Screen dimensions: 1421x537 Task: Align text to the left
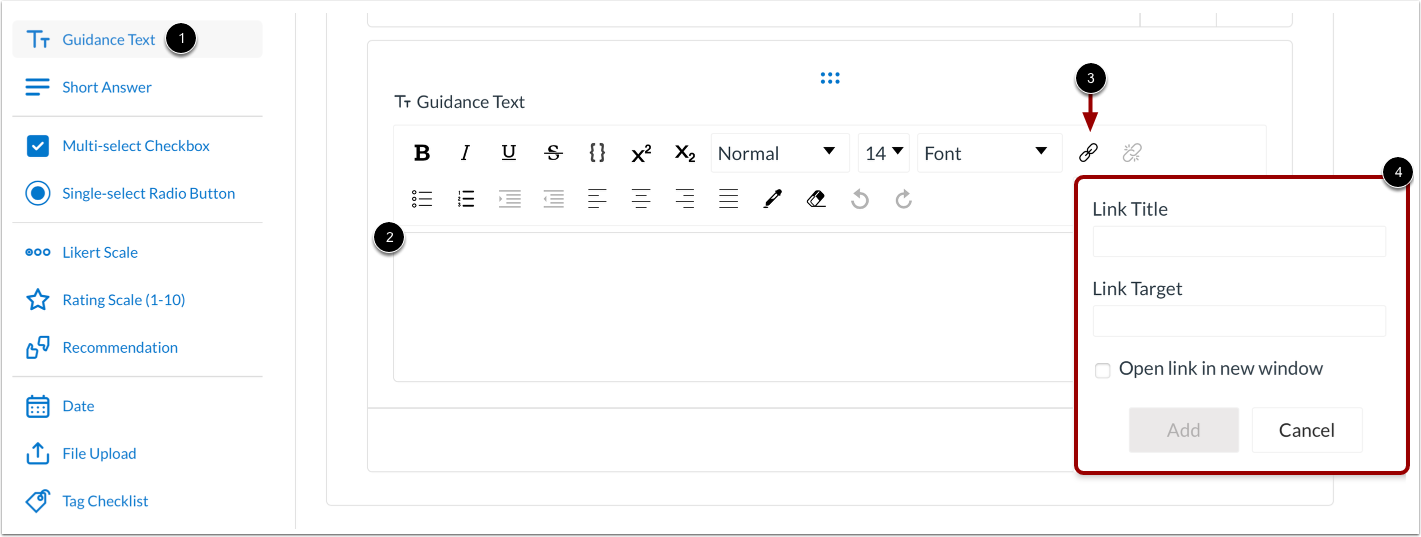tap(597, 199)
